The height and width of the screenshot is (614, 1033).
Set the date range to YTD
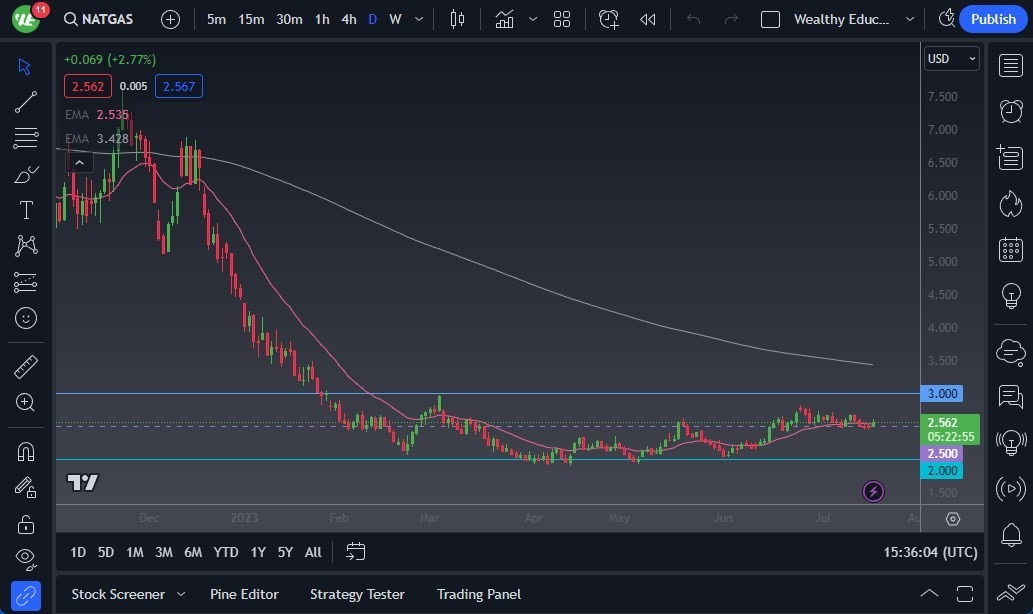(226, 552)
